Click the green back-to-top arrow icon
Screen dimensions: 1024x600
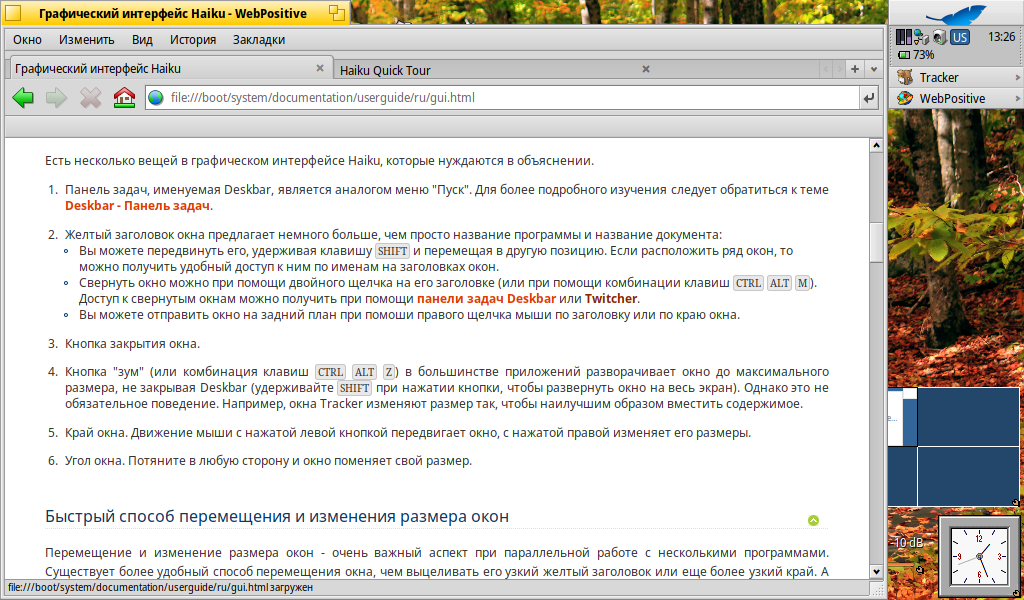[813, 520]
